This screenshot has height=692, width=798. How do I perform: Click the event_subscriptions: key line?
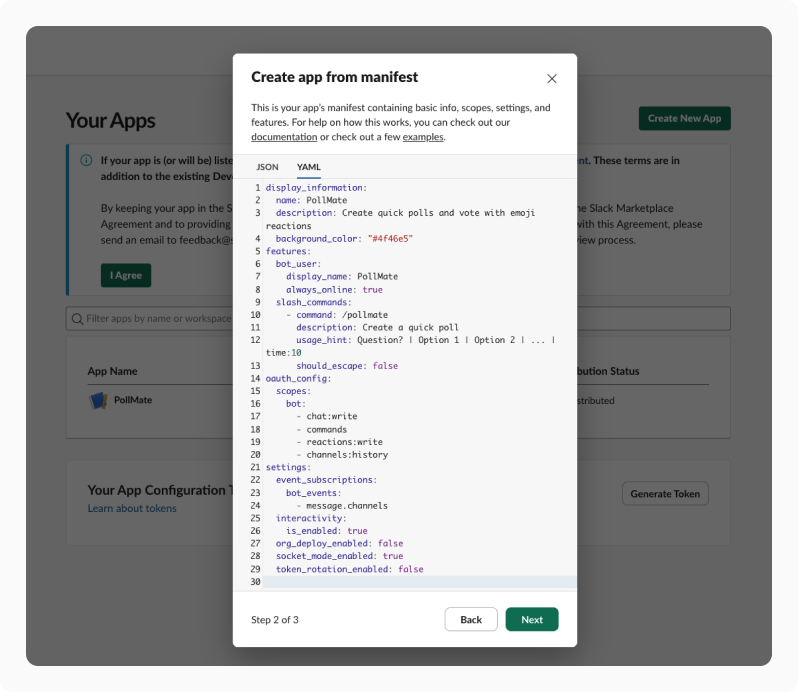point(326,480)
